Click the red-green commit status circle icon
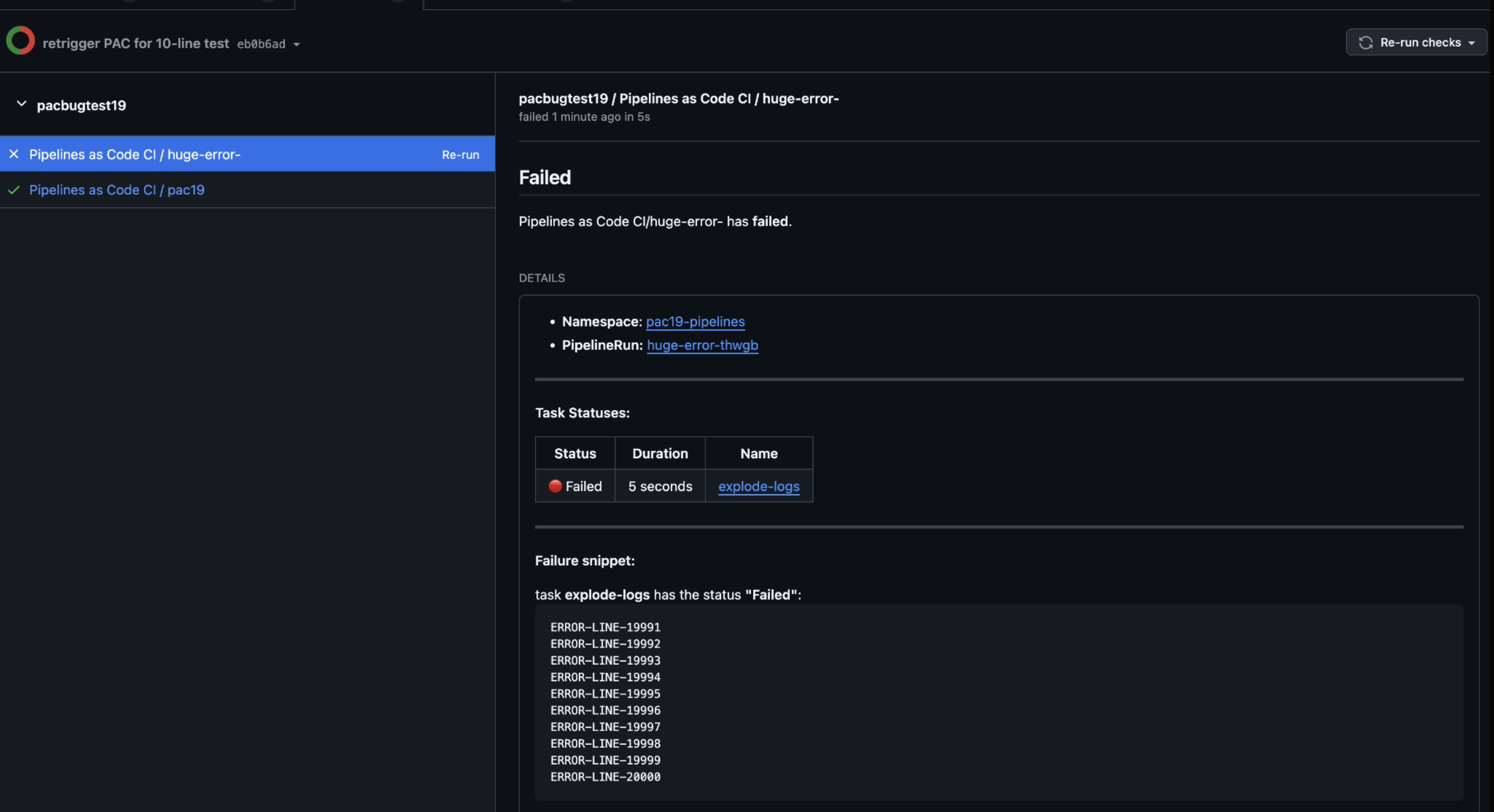This screenshot has height=812, width=1494. point(20,41)
